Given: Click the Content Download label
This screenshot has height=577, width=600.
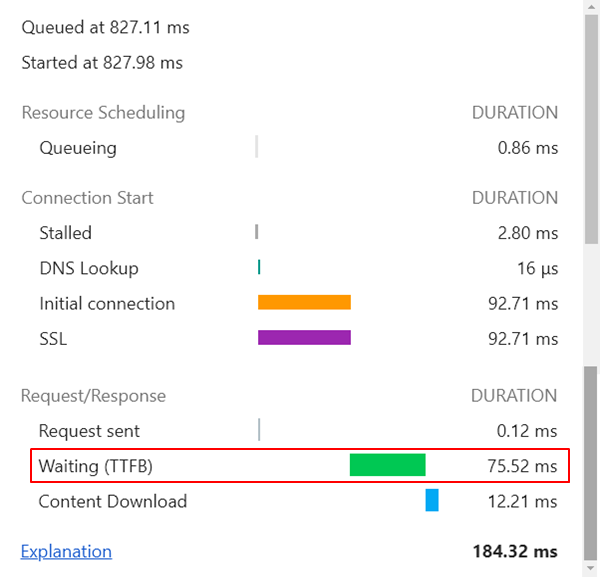Looking at the screenshot, I should (x=113, y=501).
